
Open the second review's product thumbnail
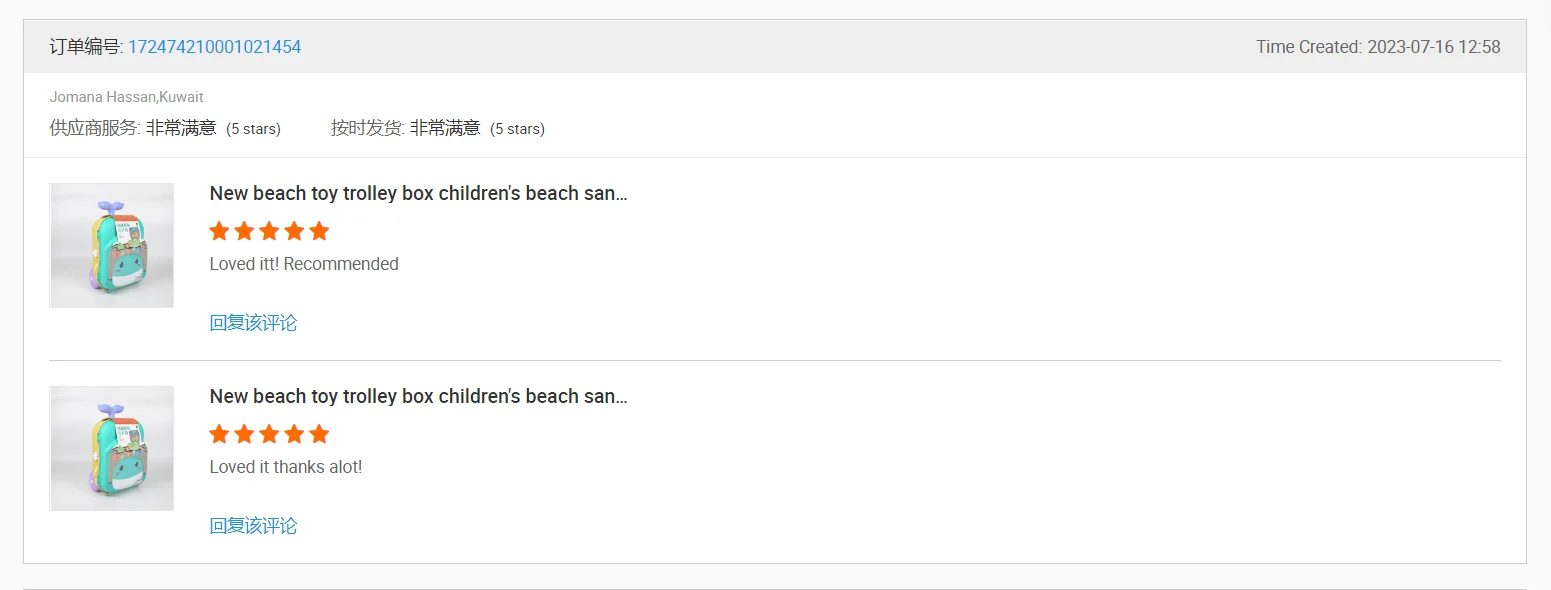click(x=112, y=448)
